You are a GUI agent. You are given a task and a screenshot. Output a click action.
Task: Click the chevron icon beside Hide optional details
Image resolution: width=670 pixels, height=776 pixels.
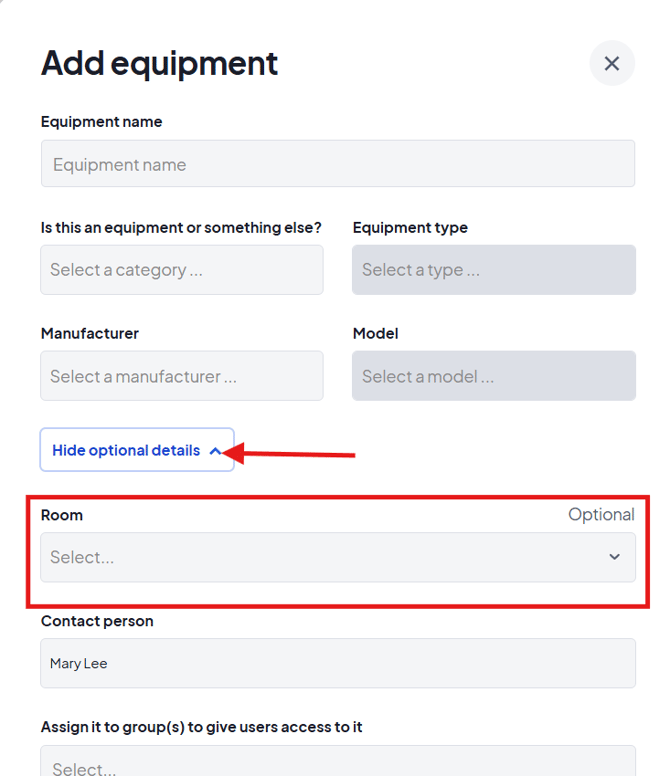[x=215, y=451]
